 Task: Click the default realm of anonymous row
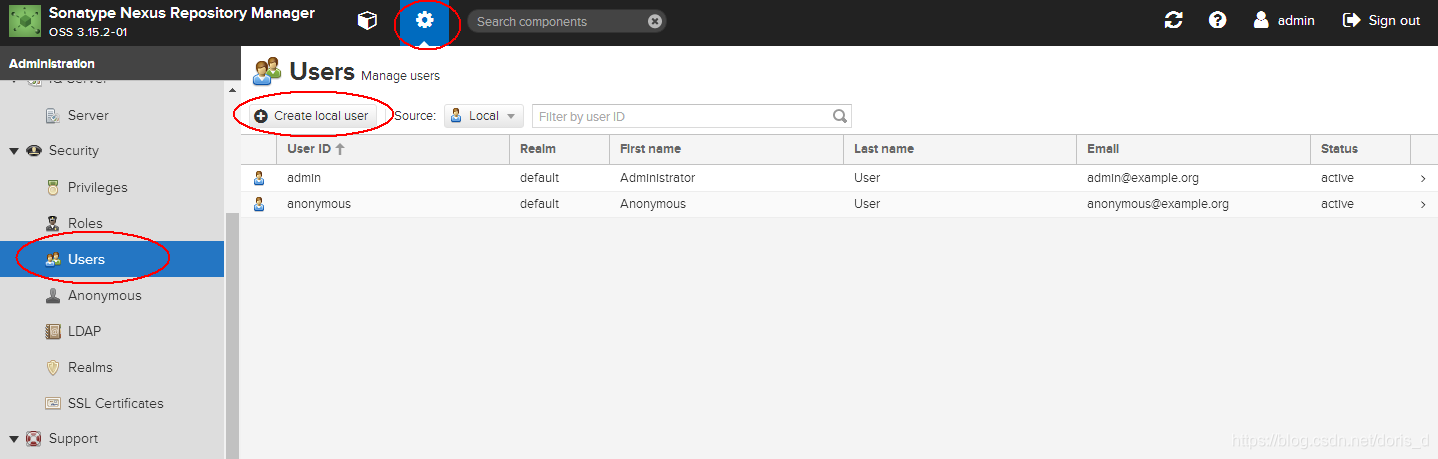coord(539,204)
